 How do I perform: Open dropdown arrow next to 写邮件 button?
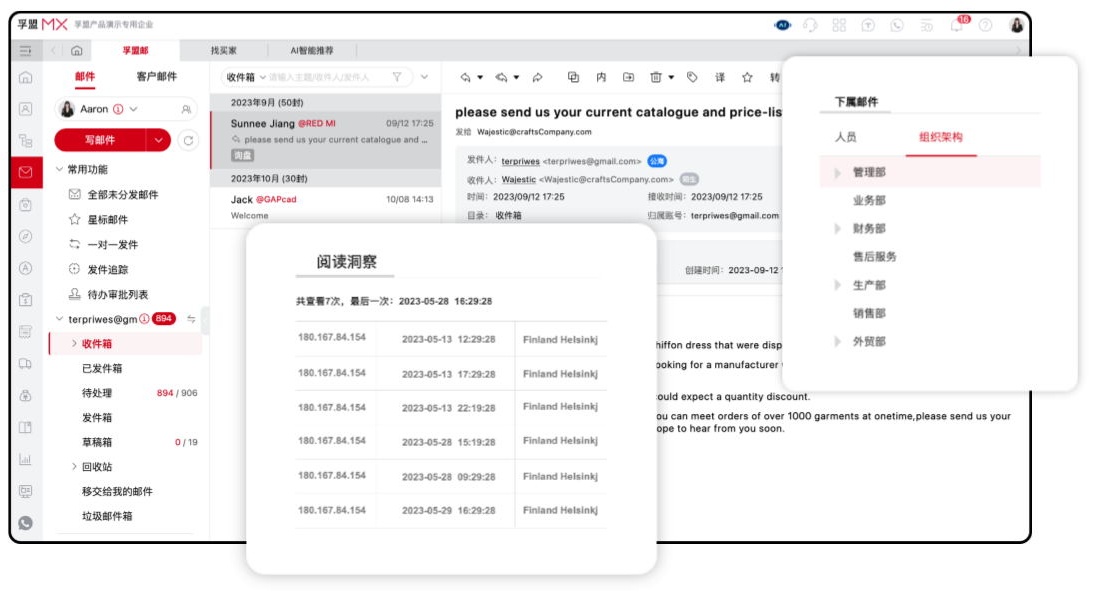tap(159, 140)
